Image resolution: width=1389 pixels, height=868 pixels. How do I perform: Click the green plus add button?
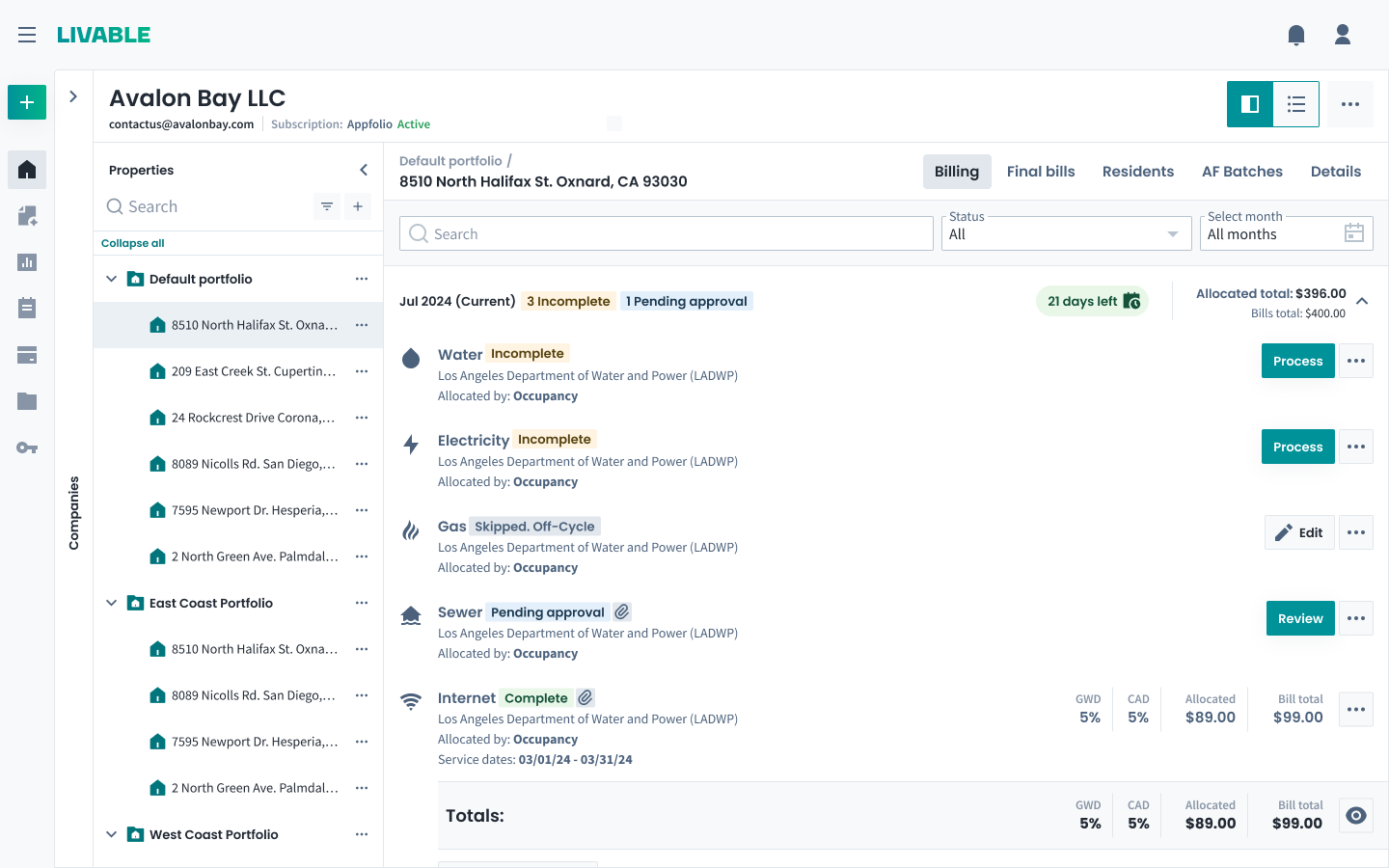27,102
